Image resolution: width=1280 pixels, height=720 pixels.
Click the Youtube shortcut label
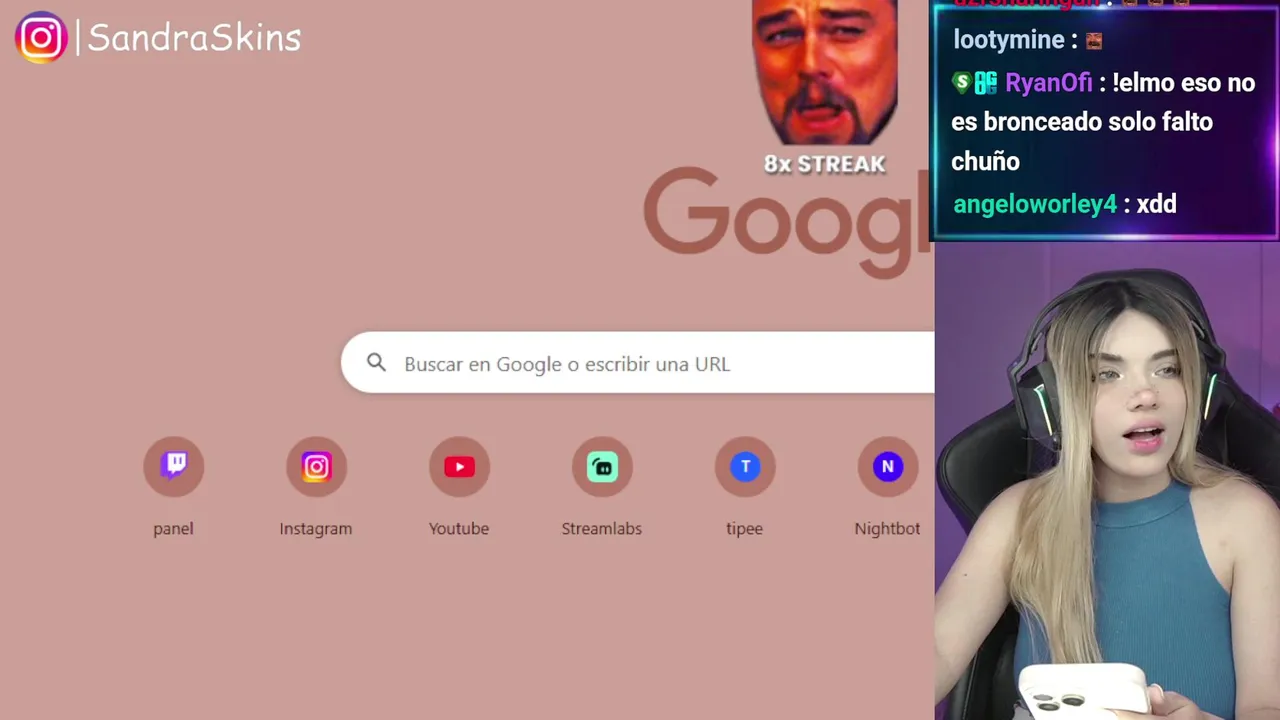(x=459, y=528)
